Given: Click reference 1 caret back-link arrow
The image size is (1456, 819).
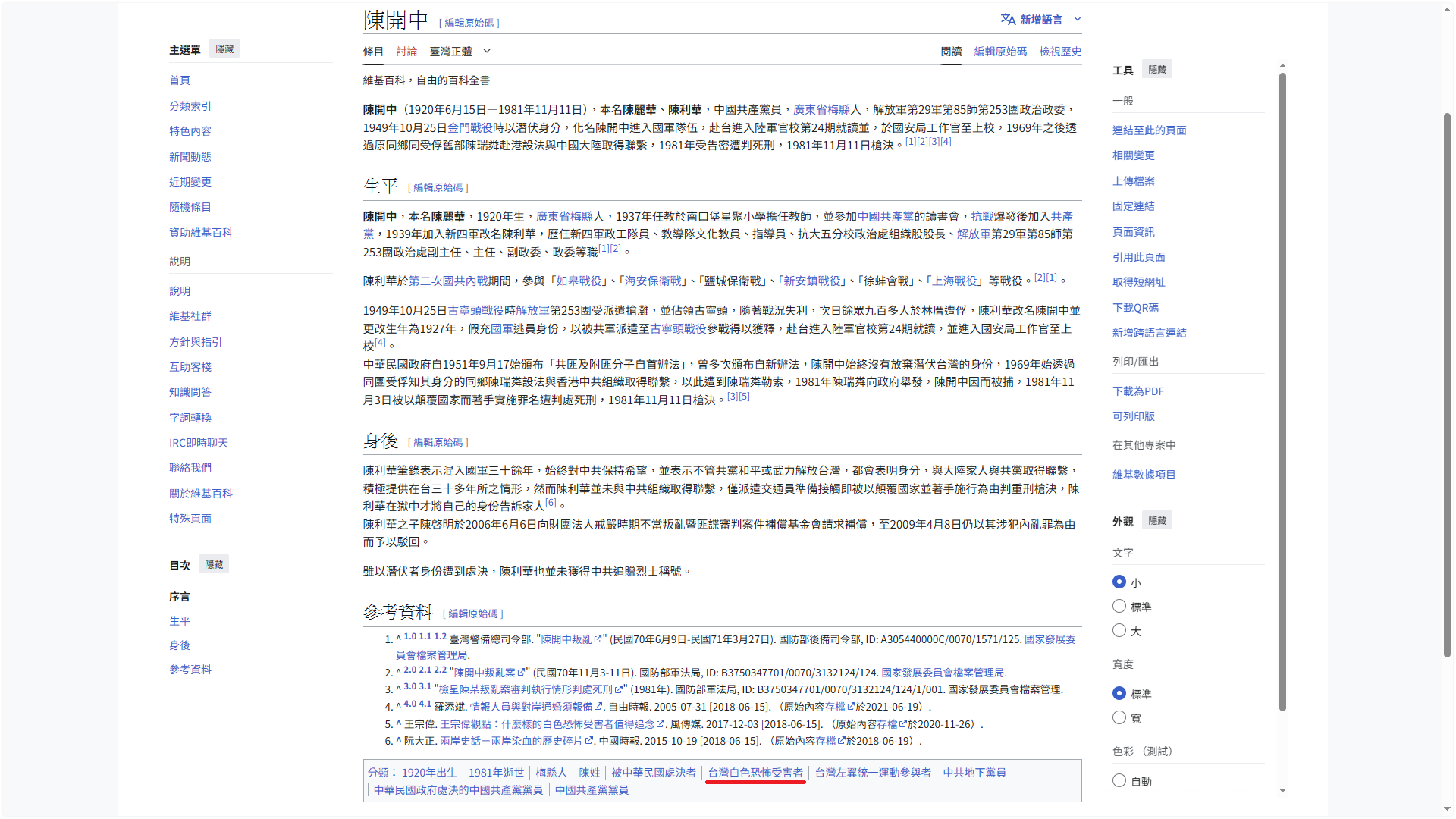Looking at the screenshot, I should coord(398,639).
